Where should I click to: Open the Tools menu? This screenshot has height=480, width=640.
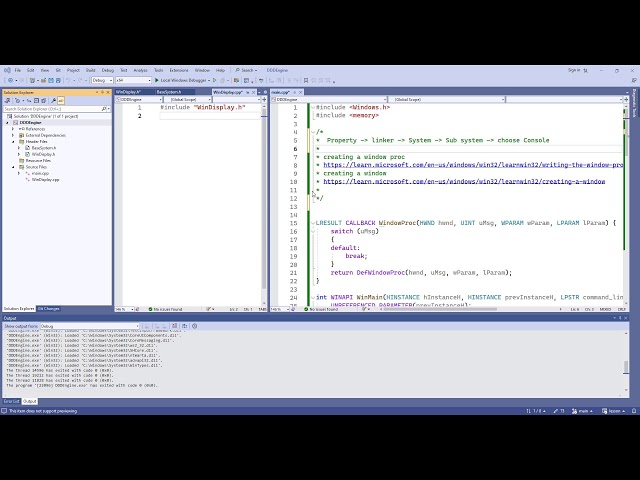point(158,70)
